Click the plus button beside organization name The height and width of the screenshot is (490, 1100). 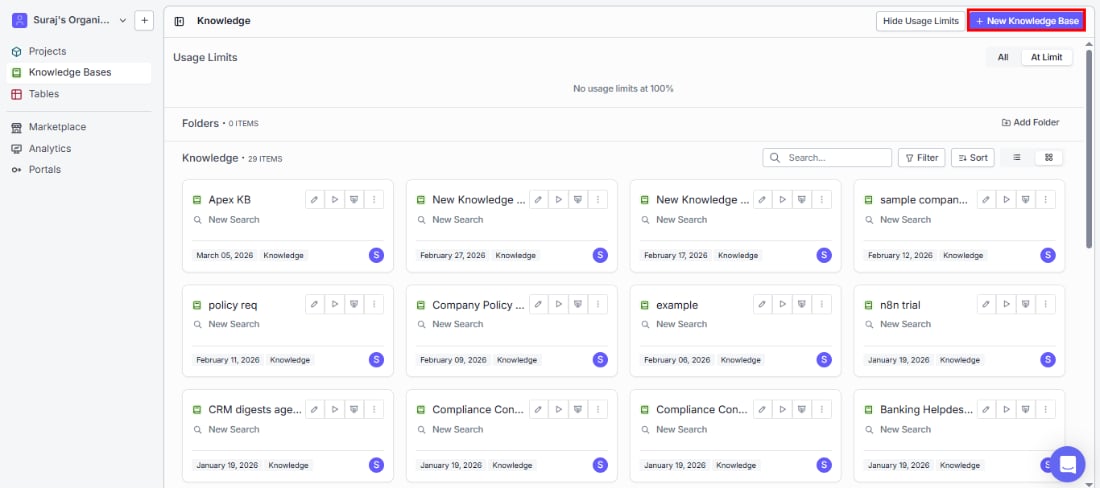click(144, 21)
